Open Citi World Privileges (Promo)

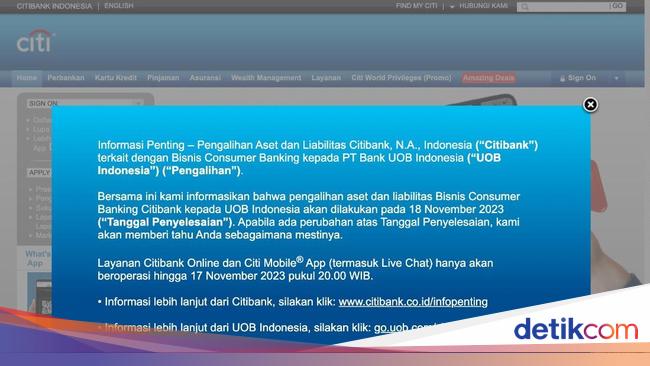coord(401,78)
